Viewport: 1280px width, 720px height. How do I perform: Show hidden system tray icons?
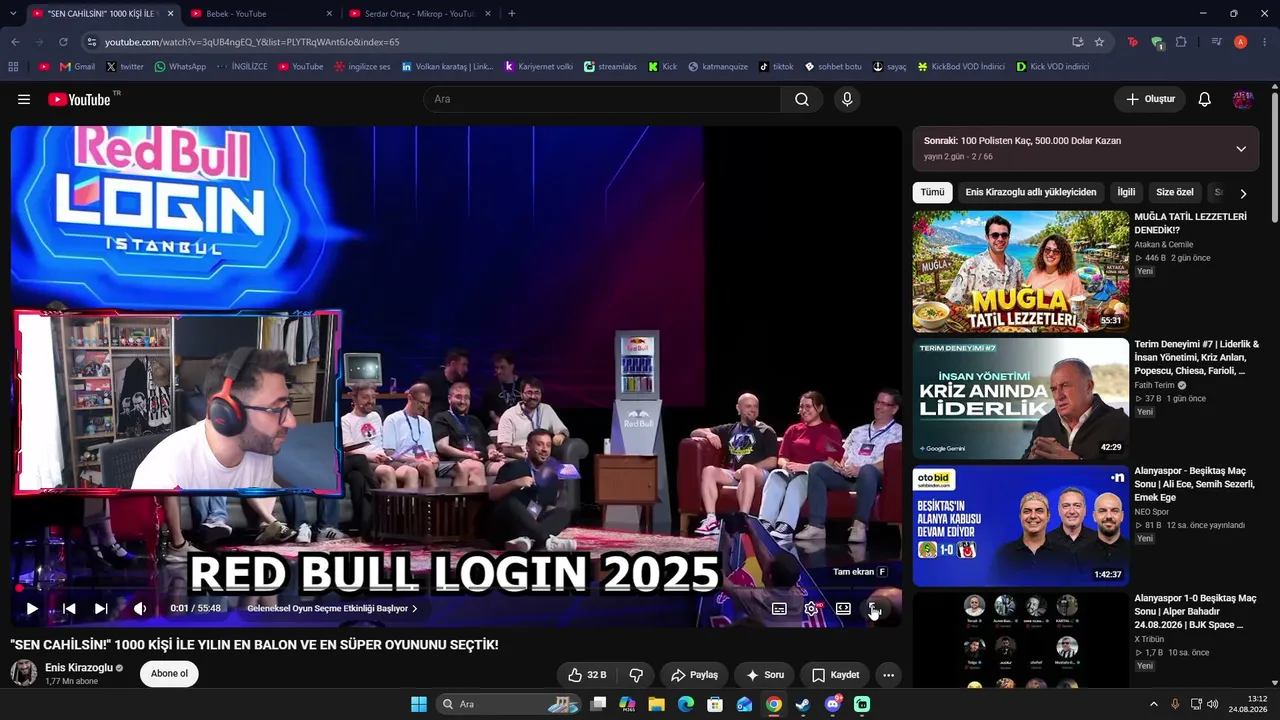coord(1153,704)
